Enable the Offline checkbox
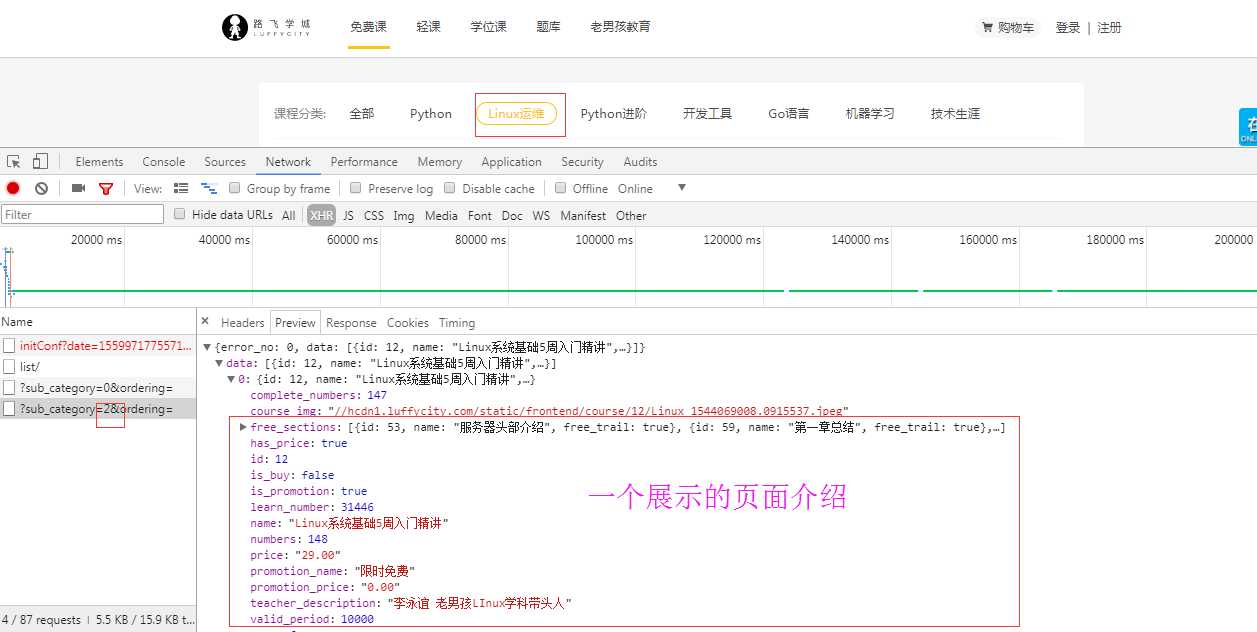The height and width of the screenshot is (632, 1257). point(561,188)
